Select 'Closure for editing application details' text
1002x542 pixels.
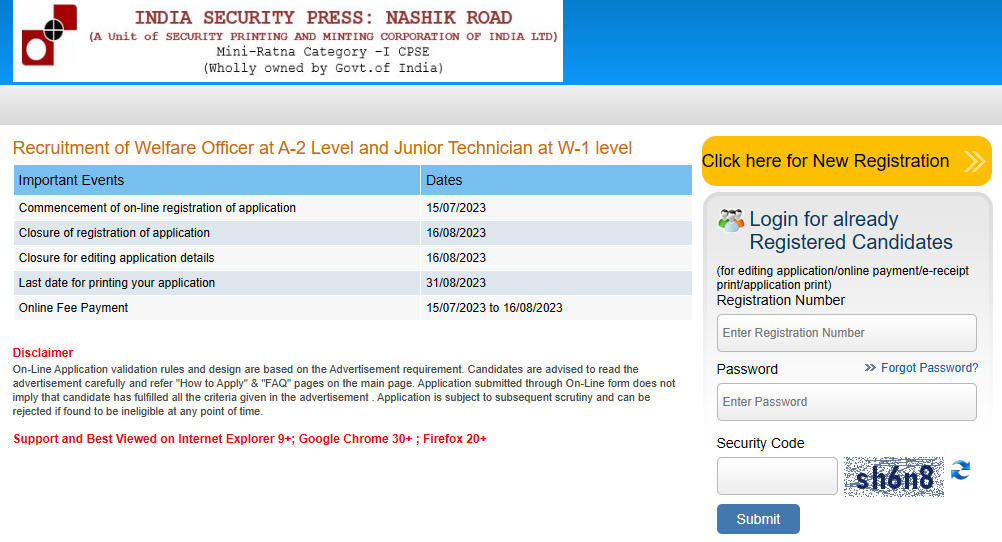tap(116, 258)
